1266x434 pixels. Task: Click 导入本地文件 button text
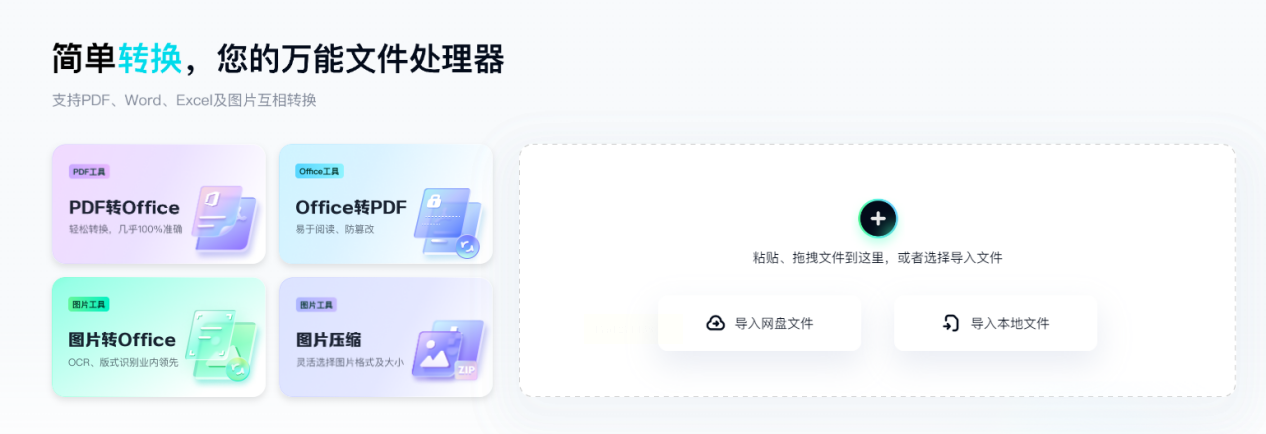tap(1010, 323)
